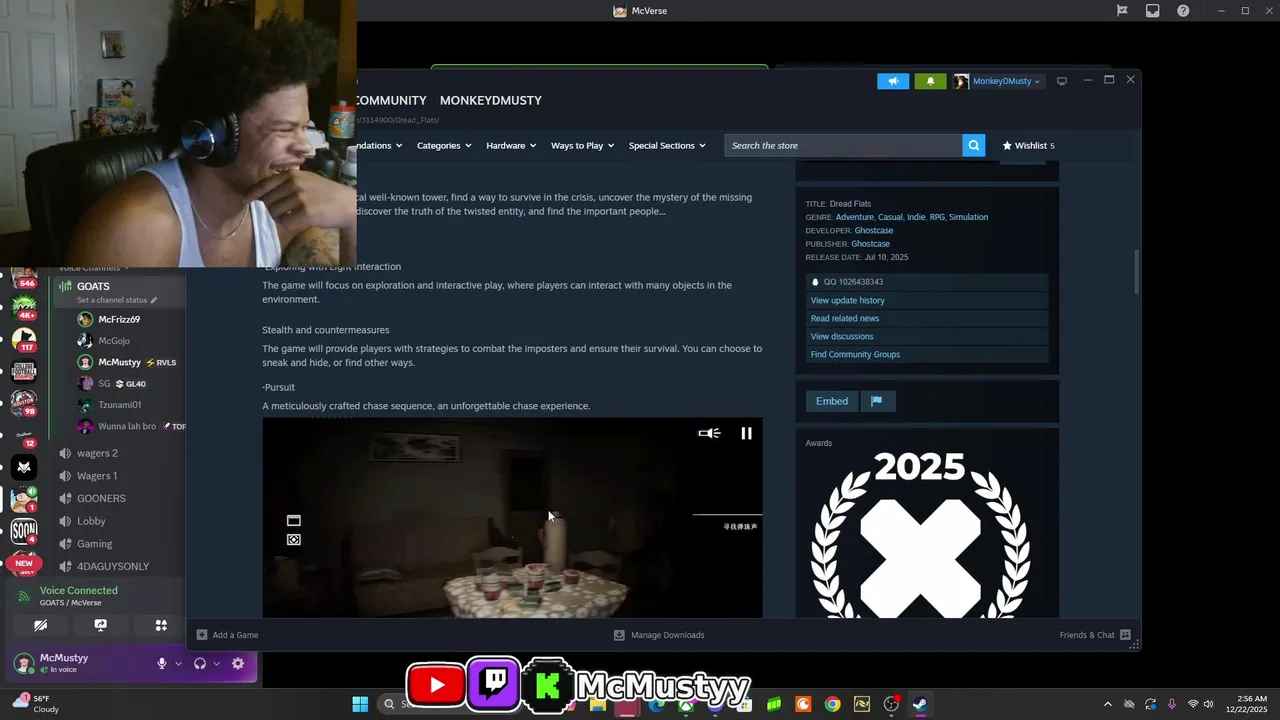The image size is (1280, 720).
Task: Open Ghostcase developer link
Action: (x=874, y=231)
